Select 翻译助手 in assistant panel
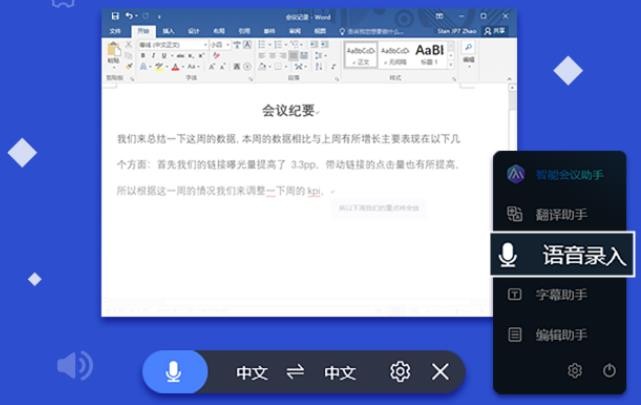This screenshot has width=641, height=405. (x=558, y=214)
